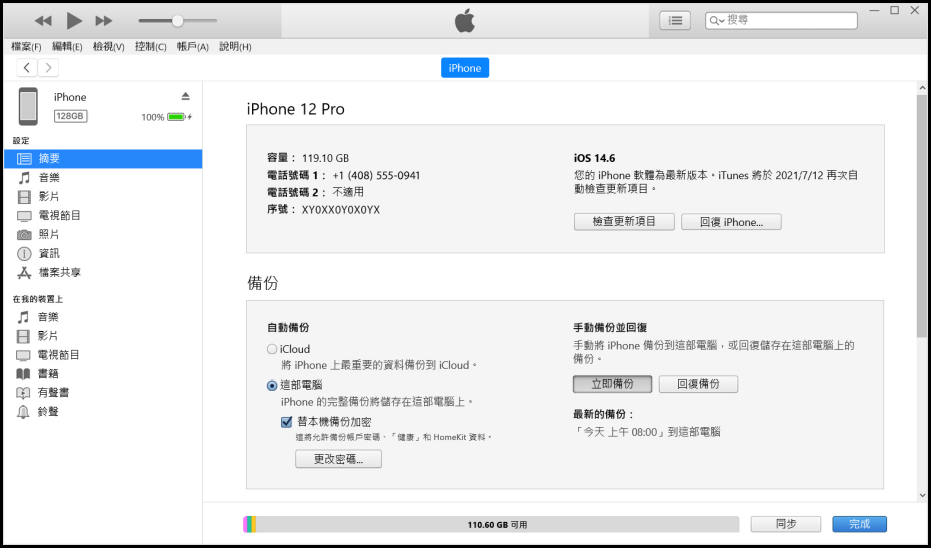Open the list view icon near search
This screenshot has width=932, height=549.
[675, 21]
